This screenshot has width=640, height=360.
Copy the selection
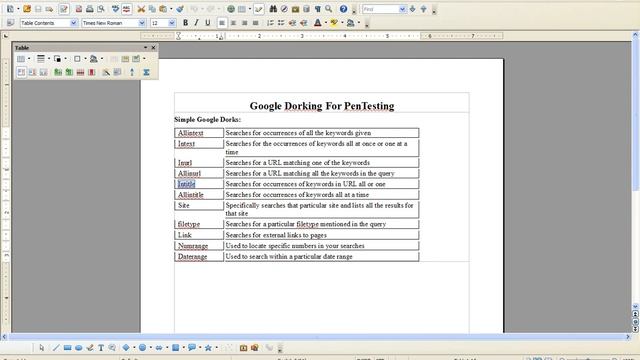coord(152,9)
